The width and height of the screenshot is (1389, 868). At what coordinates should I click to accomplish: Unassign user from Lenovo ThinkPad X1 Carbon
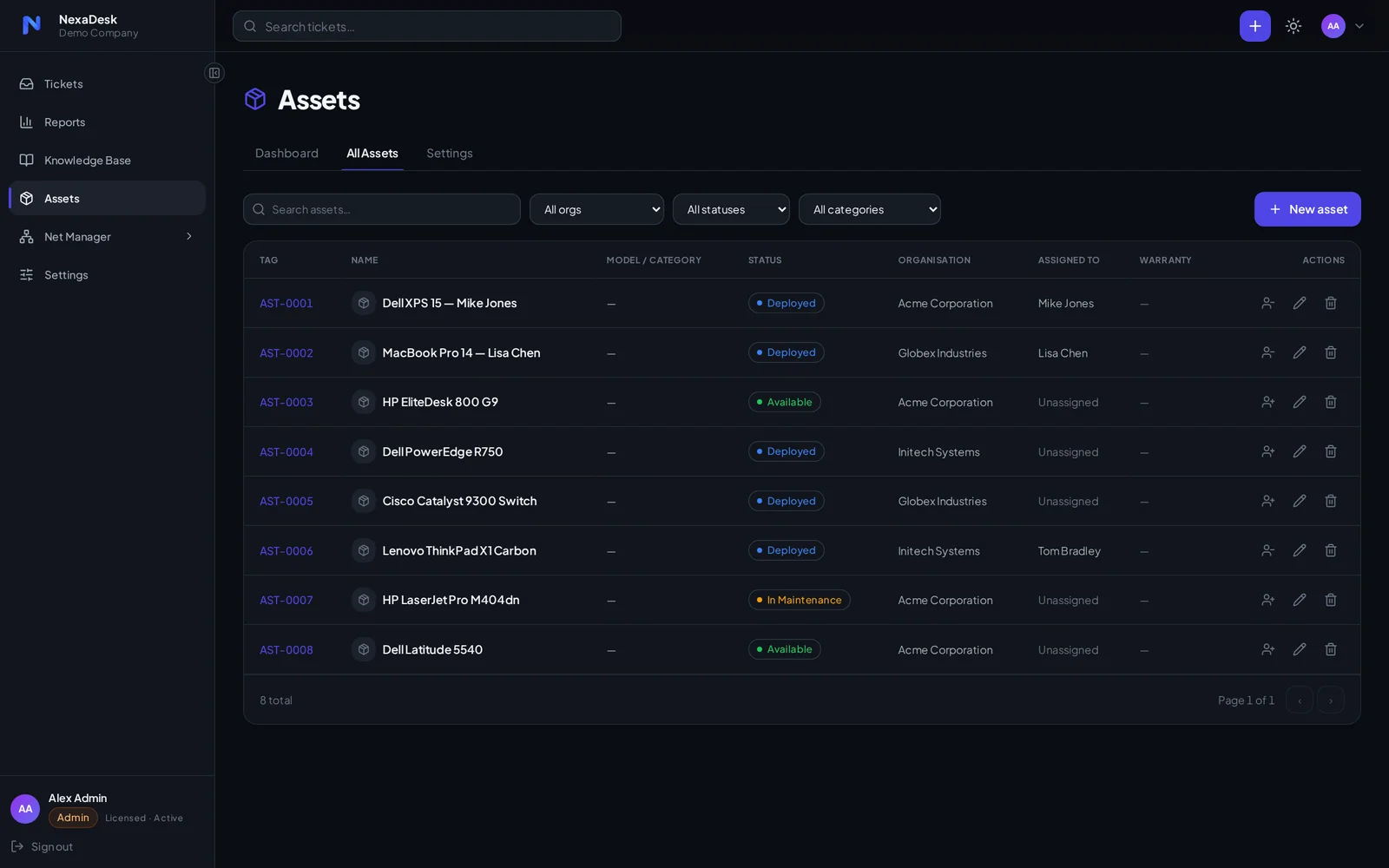pyautogui.click(x=1268, y=550)
